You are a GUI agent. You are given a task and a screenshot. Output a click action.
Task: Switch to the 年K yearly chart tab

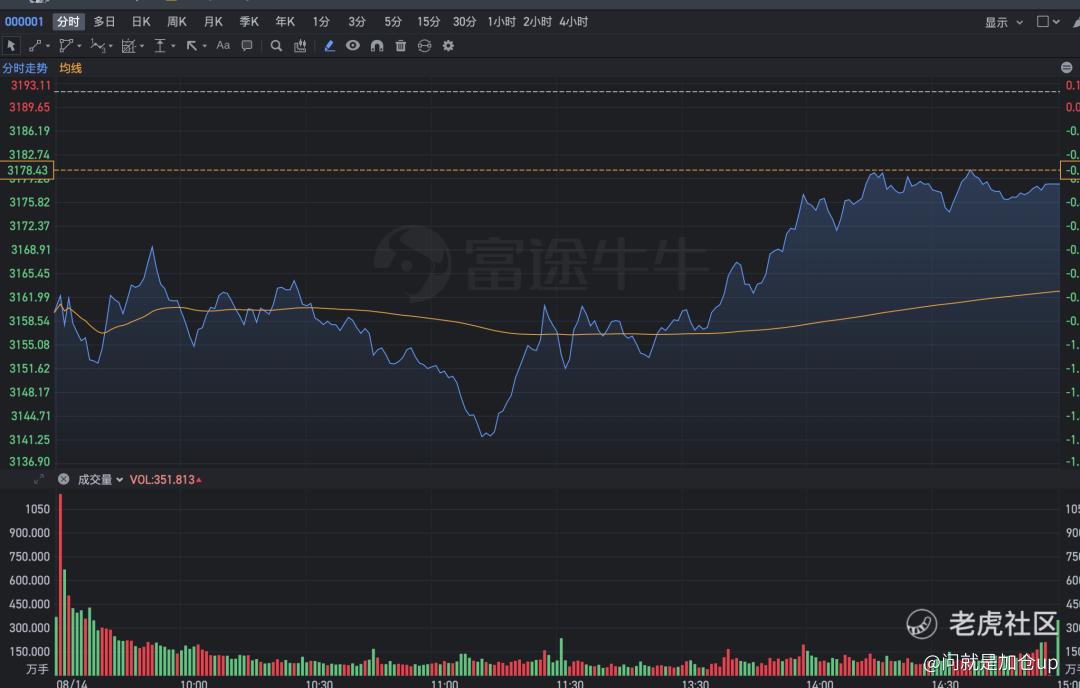(284, 22)
